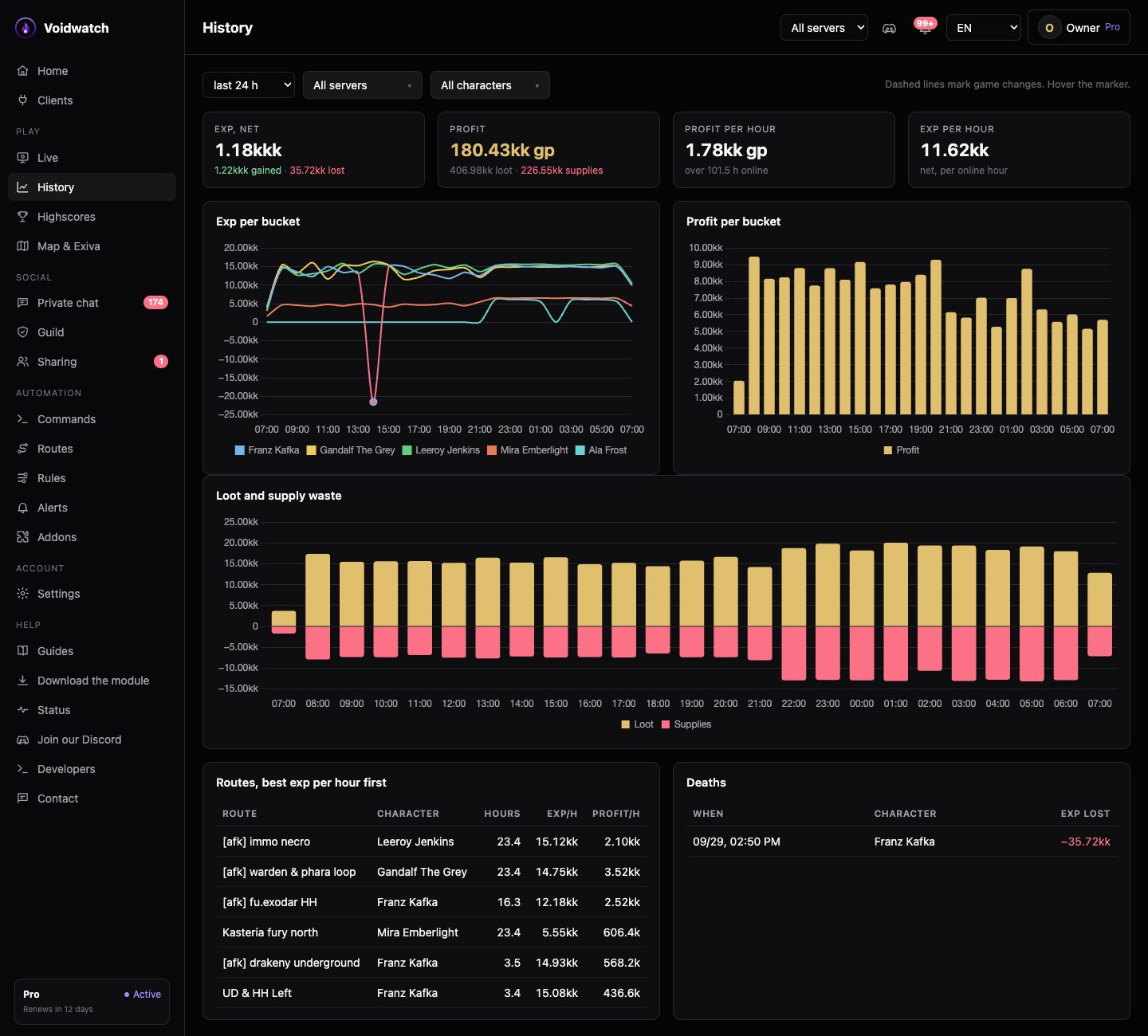The height and width of the screenshot is (1036, 1148).
Task: Click the Routes path icon
Action: (22, 449)
